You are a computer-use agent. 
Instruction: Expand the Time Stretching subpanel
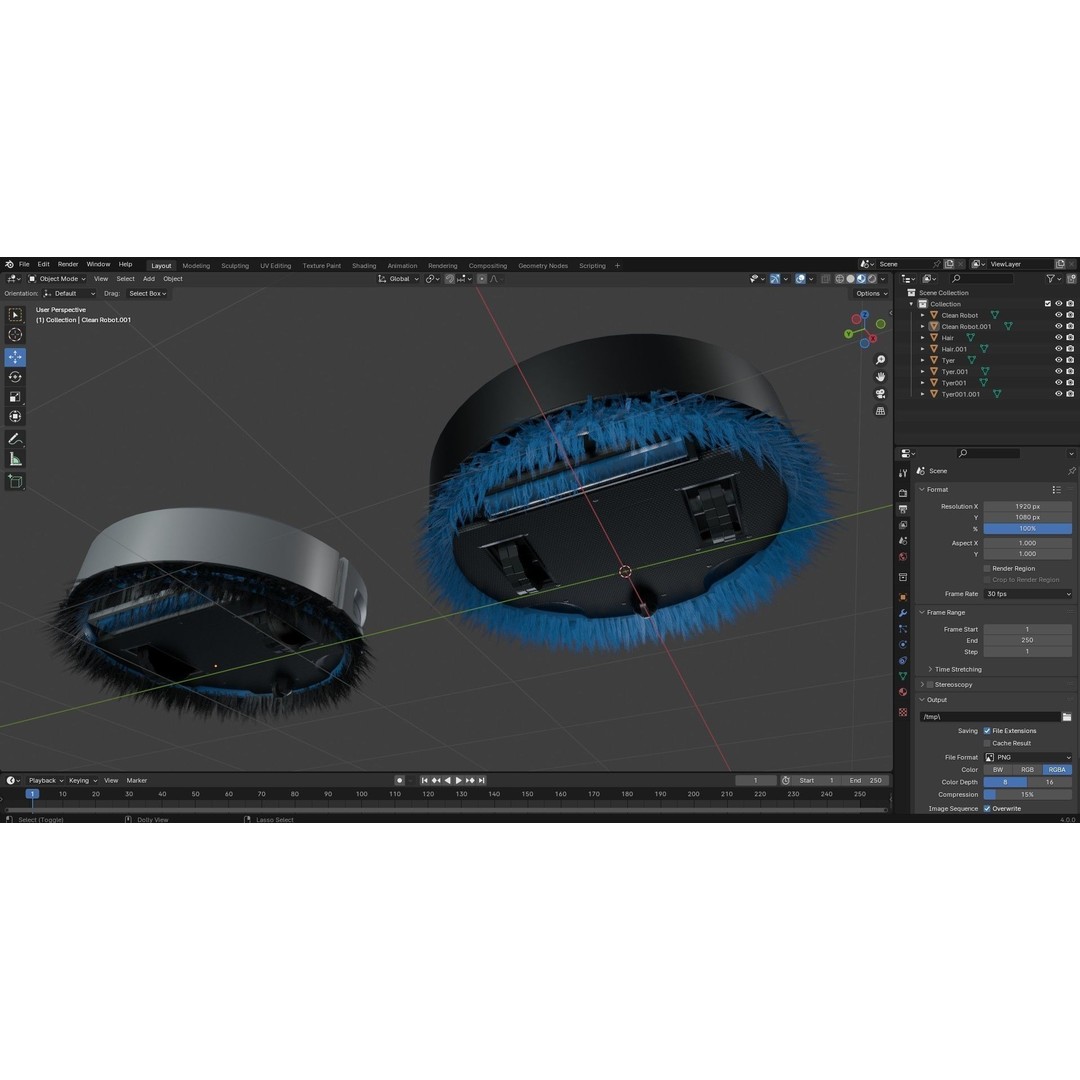[930, 669]
